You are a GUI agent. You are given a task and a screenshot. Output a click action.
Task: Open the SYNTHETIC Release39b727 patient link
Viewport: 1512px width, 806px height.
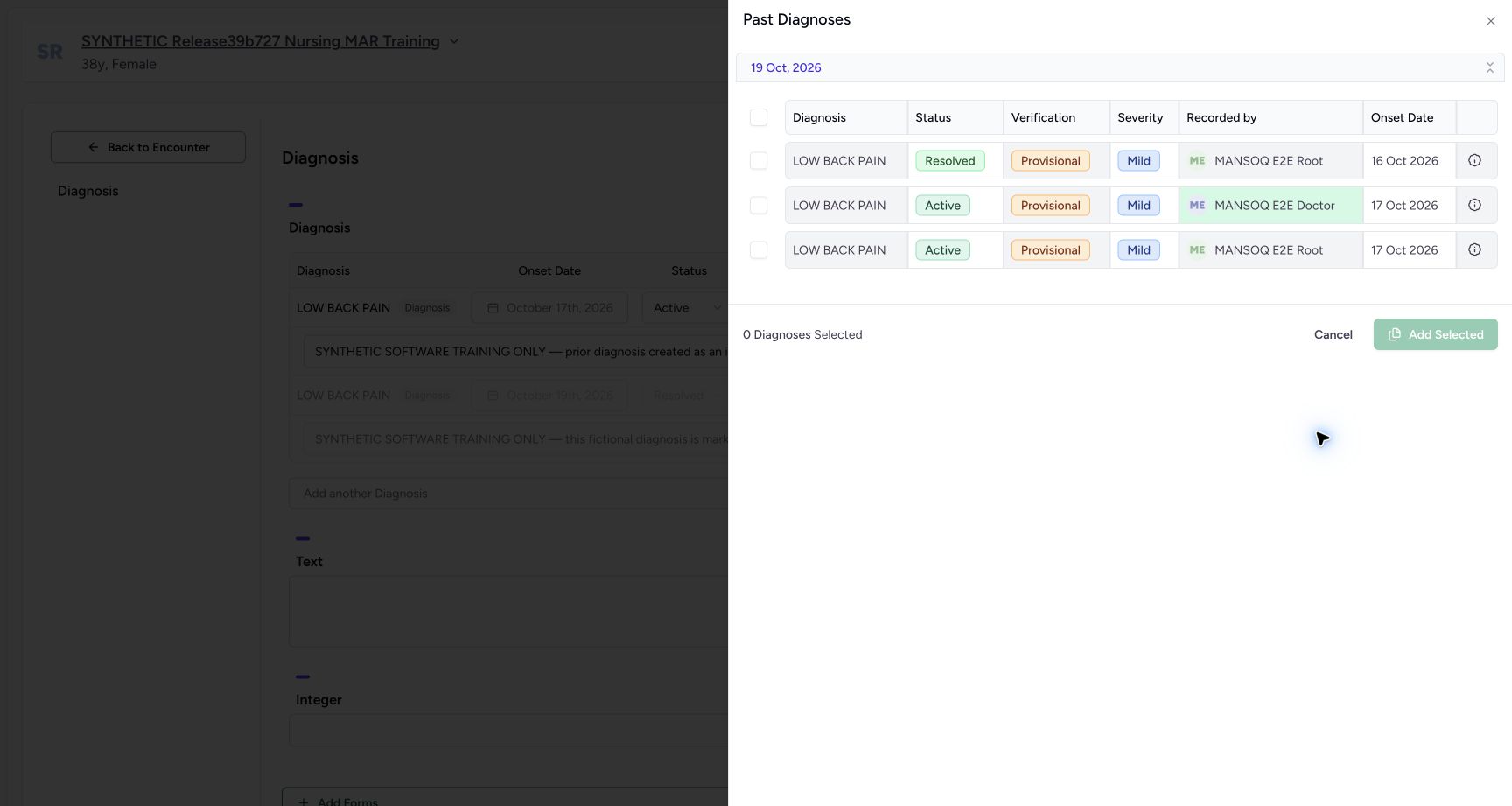pos(260,41)
